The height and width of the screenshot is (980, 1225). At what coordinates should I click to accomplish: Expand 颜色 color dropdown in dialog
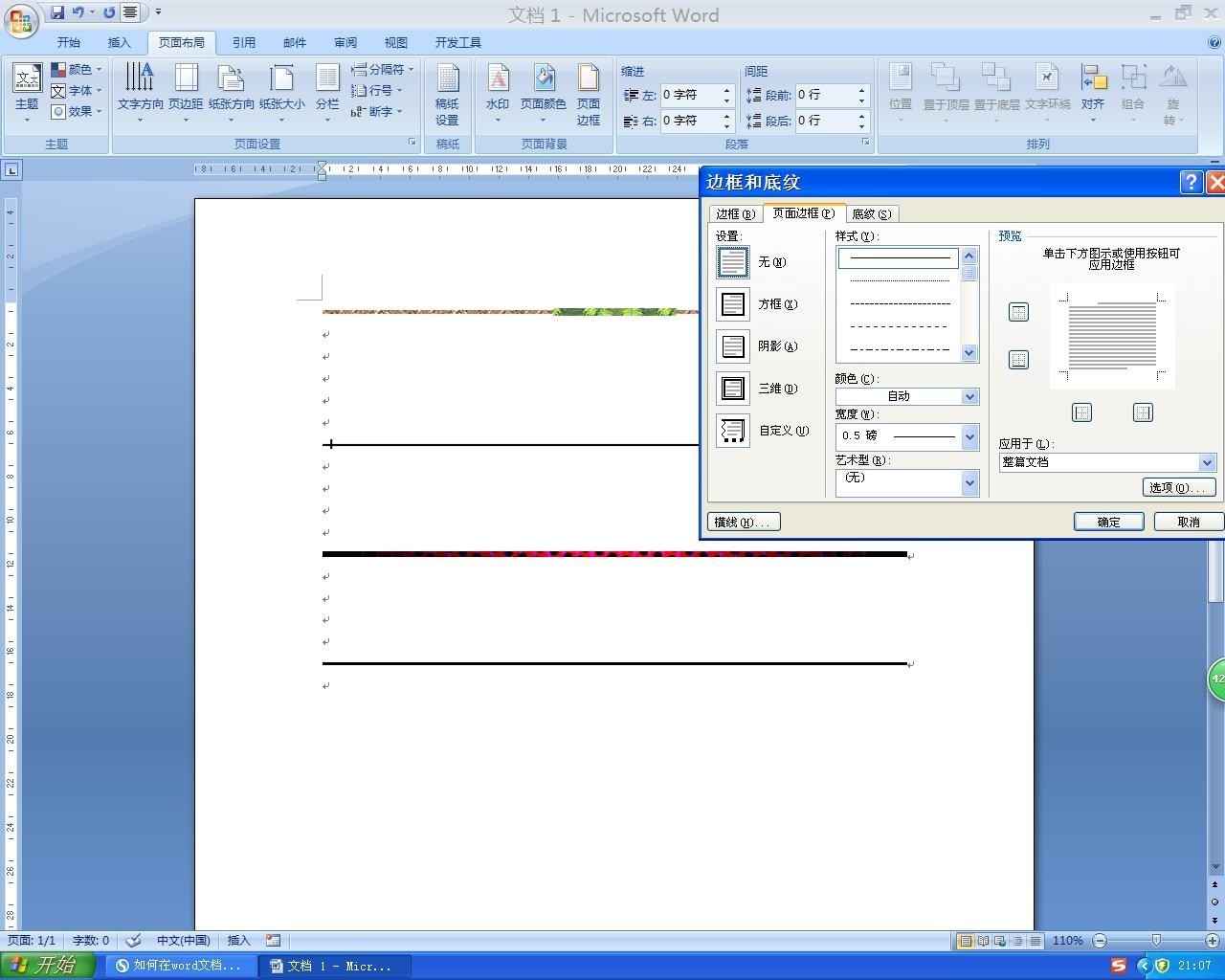(x=969, y=396)
